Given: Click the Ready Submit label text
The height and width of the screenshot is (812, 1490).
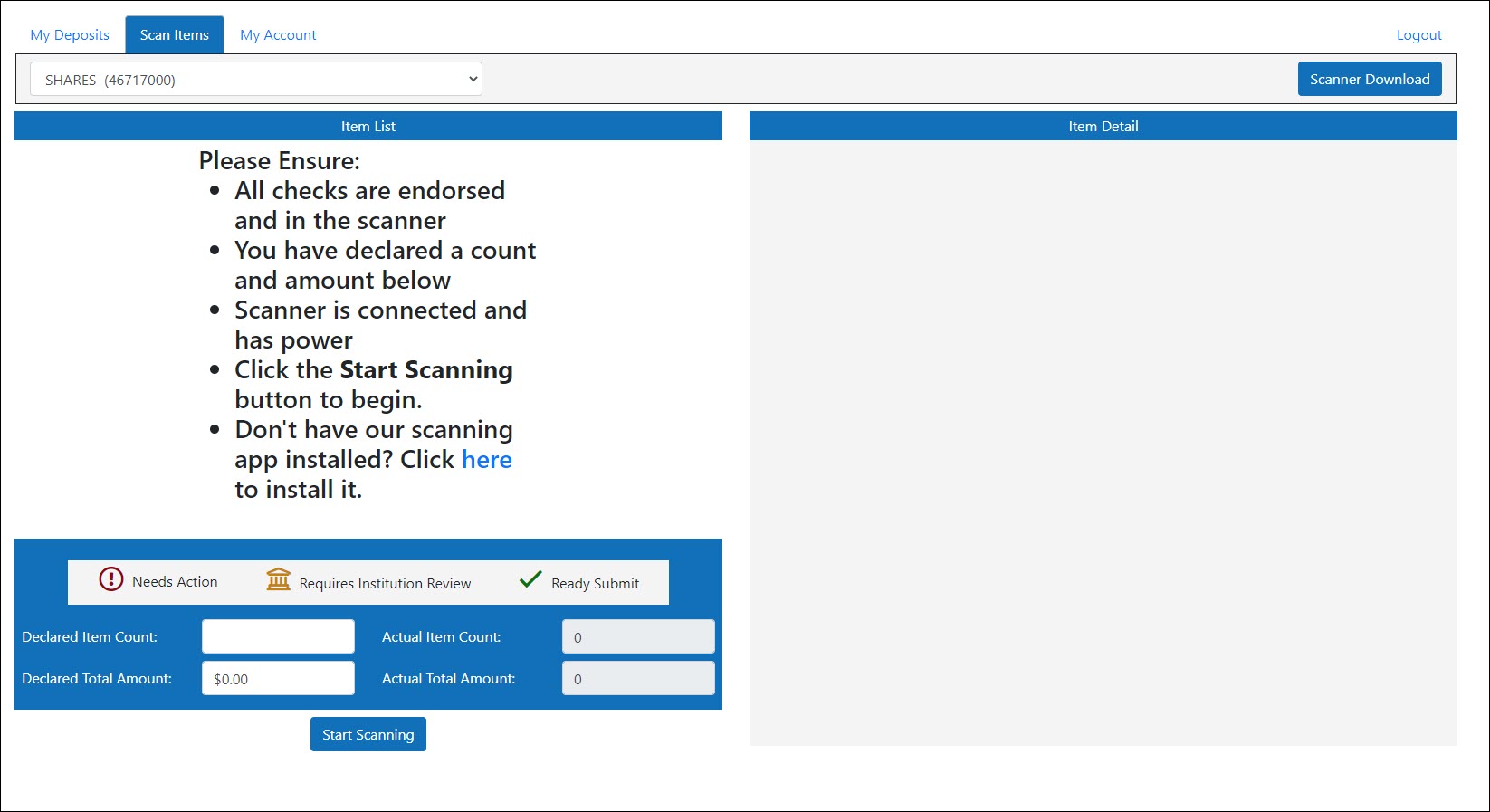Looking at the screenshot, I should (x=595, y=584).
